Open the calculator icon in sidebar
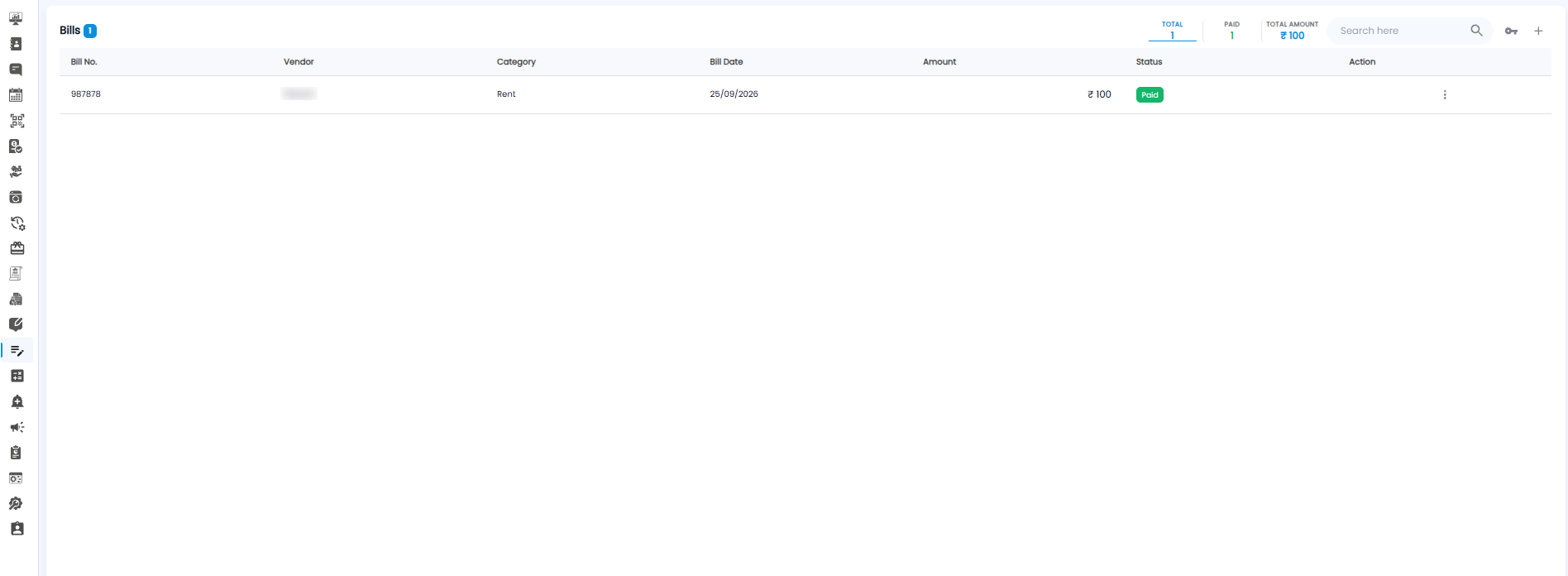The image size is (1568, 576). point(17,376)
